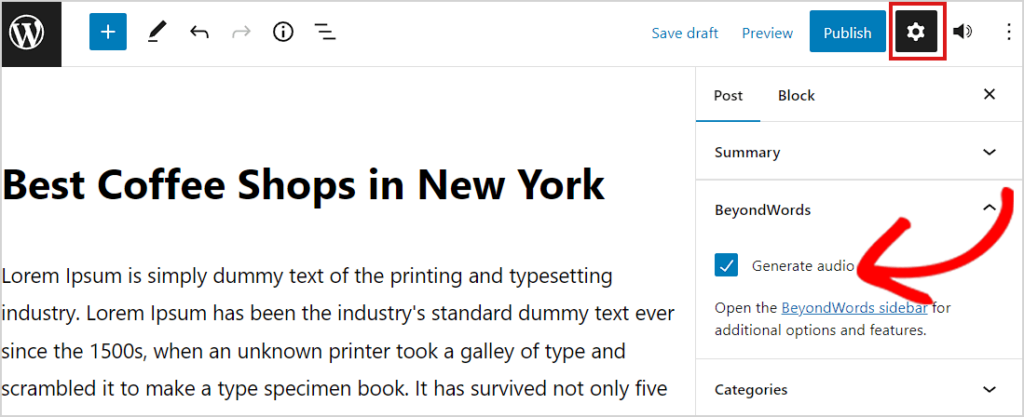Switch to the Block tab
This screenshot has width=1024, height=417.
click(796, 96)
